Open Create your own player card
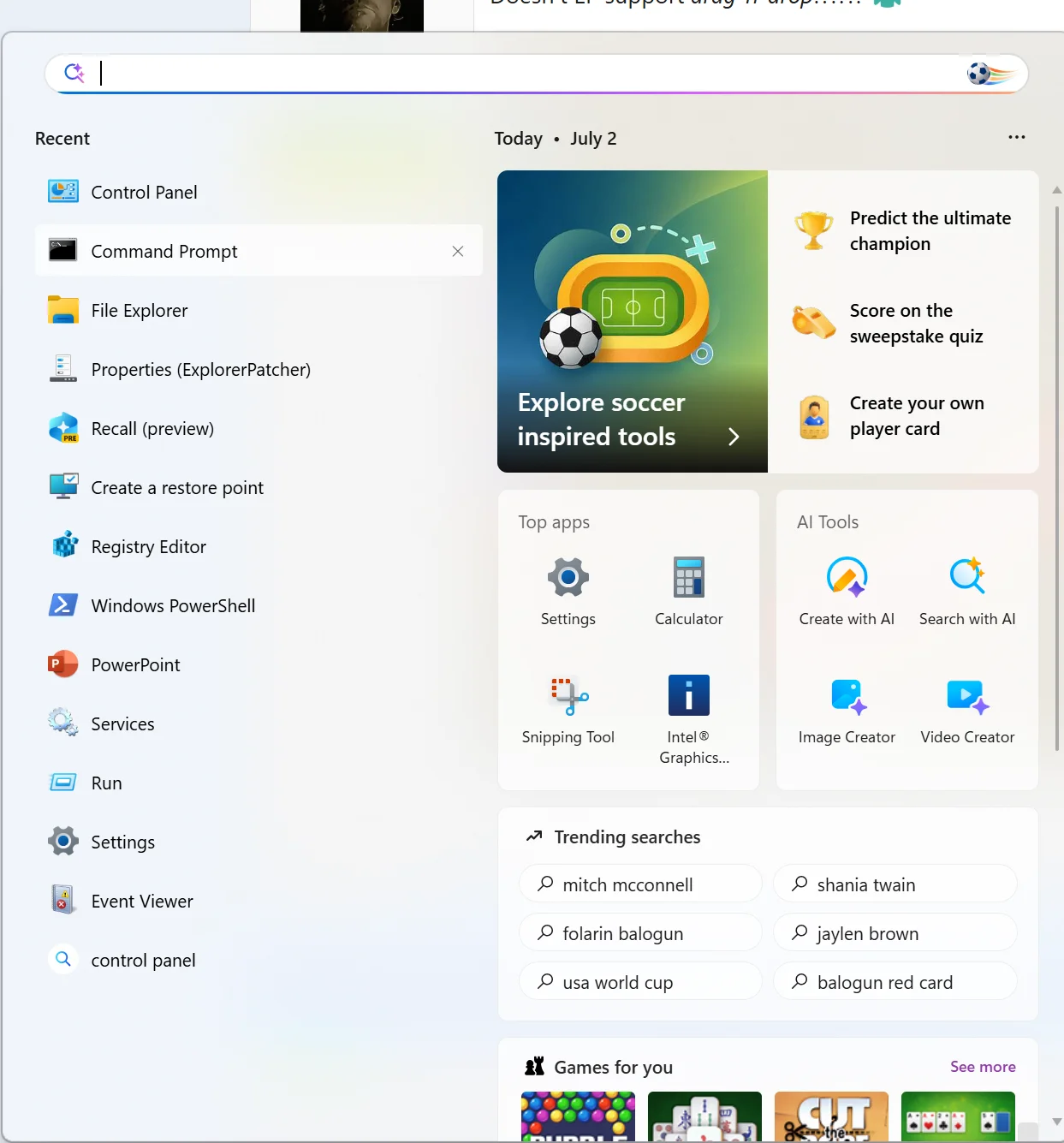 (903, 415)
